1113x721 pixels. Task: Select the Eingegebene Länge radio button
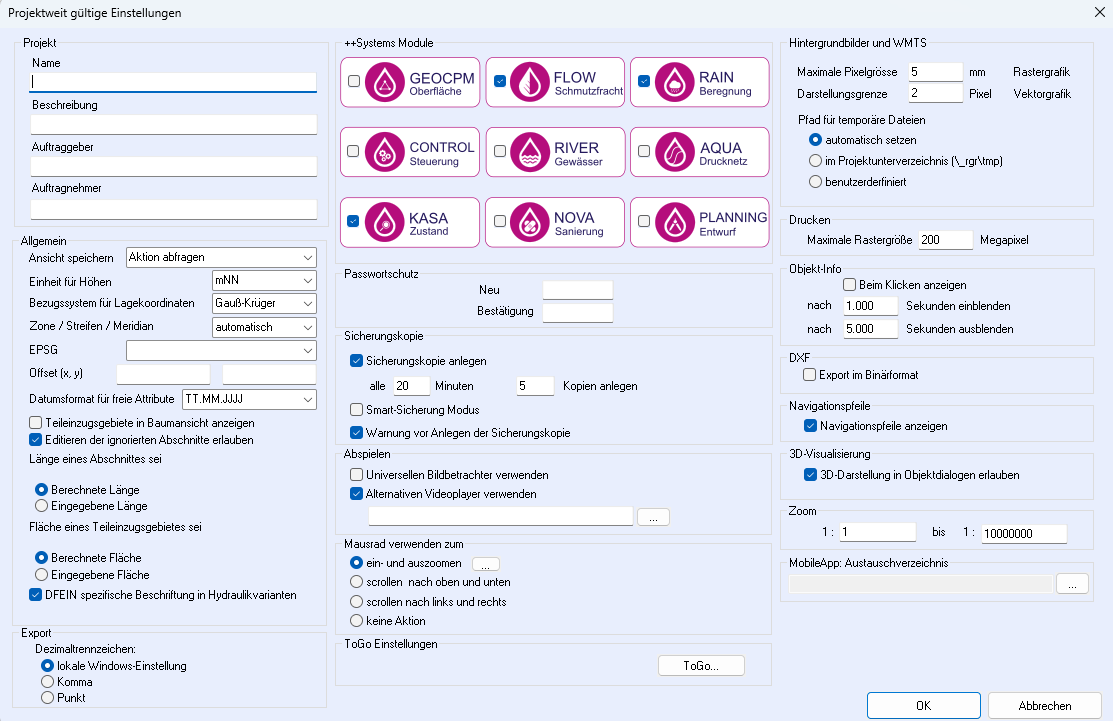tap(42, 507)
